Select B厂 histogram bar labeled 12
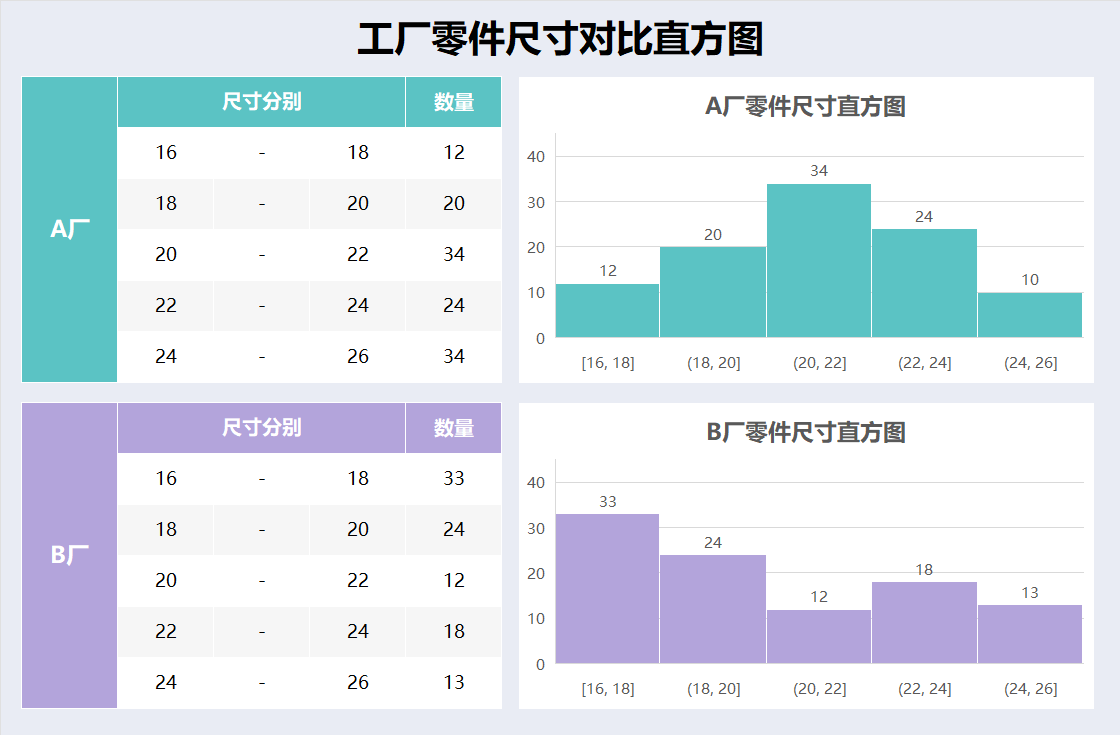This screenshot has height=735, width=1120. point(818,637)
